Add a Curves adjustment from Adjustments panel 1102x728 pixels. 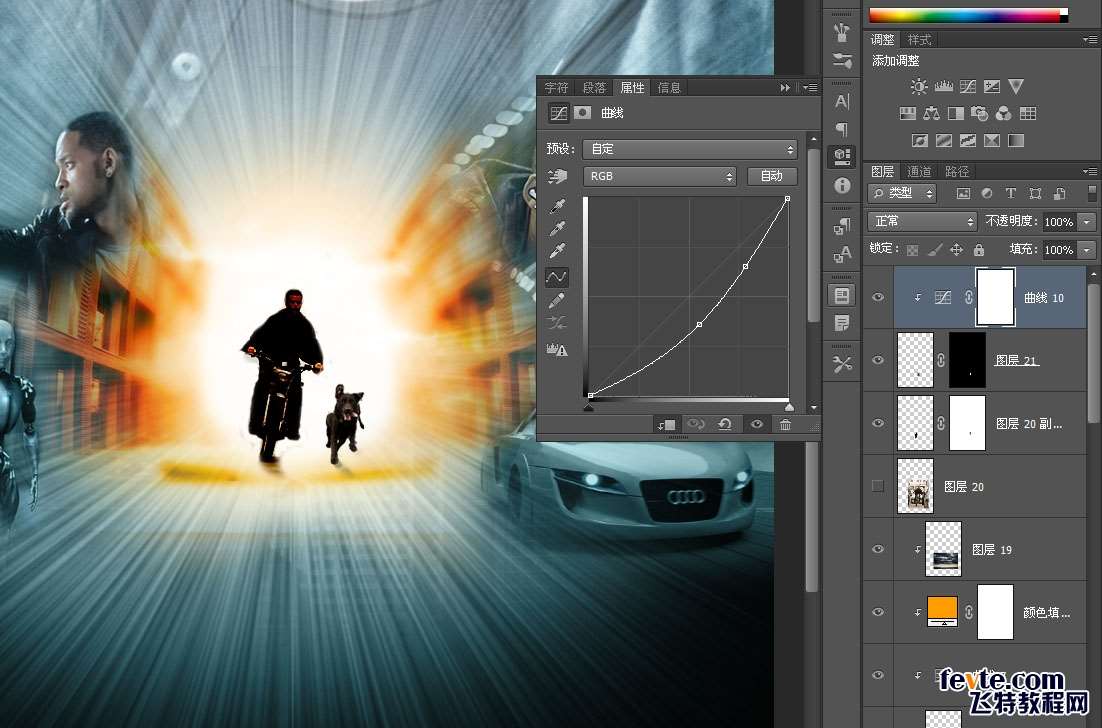[968, 86]
